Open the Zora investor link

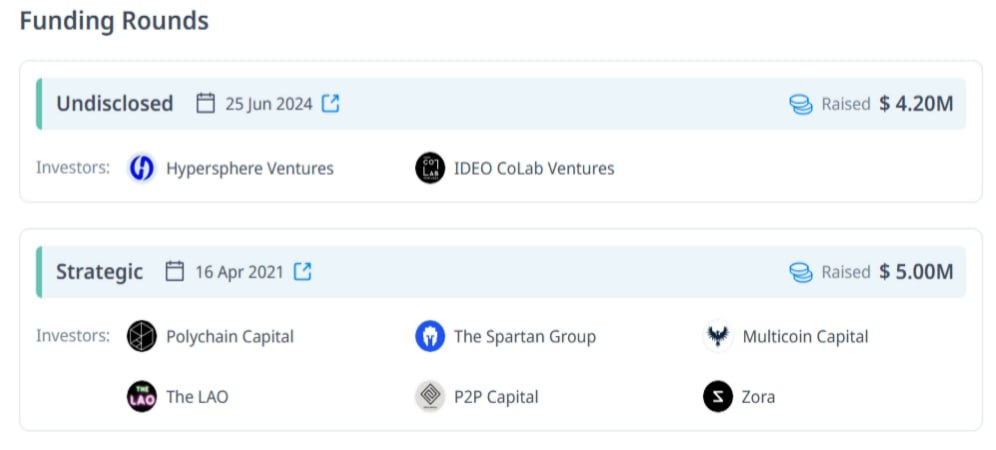758,397
